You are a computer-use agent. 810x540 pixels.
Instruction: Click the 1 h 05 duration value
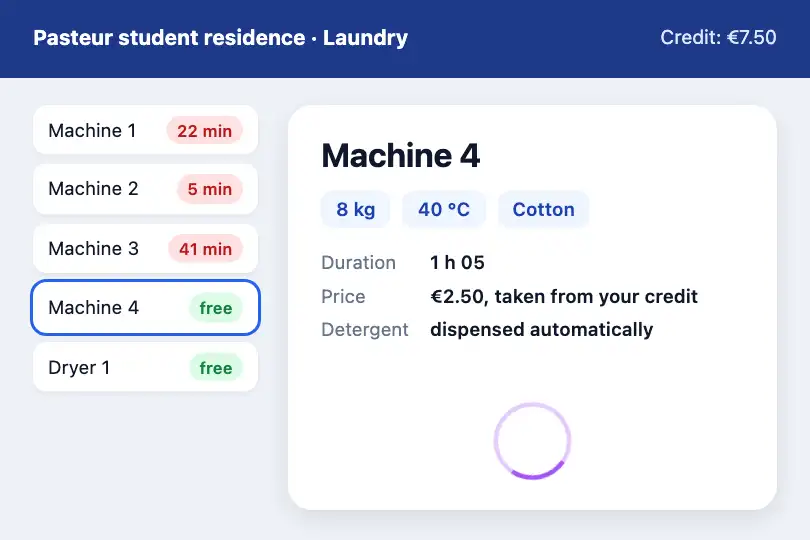click(x=457, y=263)
